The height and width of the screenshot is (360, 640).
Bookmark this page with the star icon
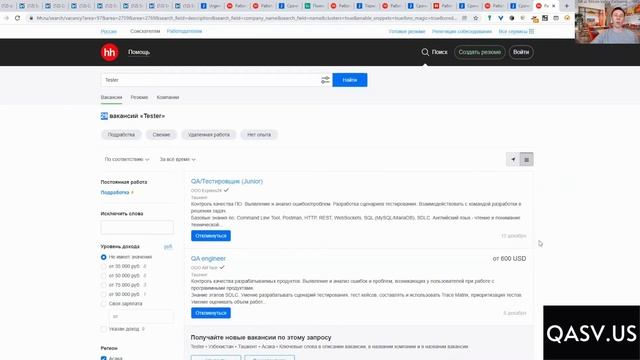click(476, 18)
